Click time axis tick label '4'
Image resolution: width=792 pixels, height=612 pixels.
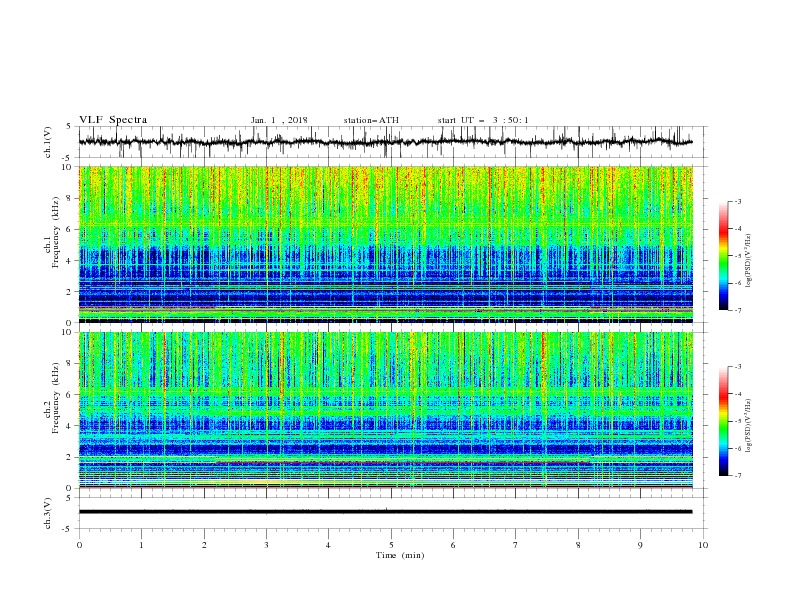328,545
